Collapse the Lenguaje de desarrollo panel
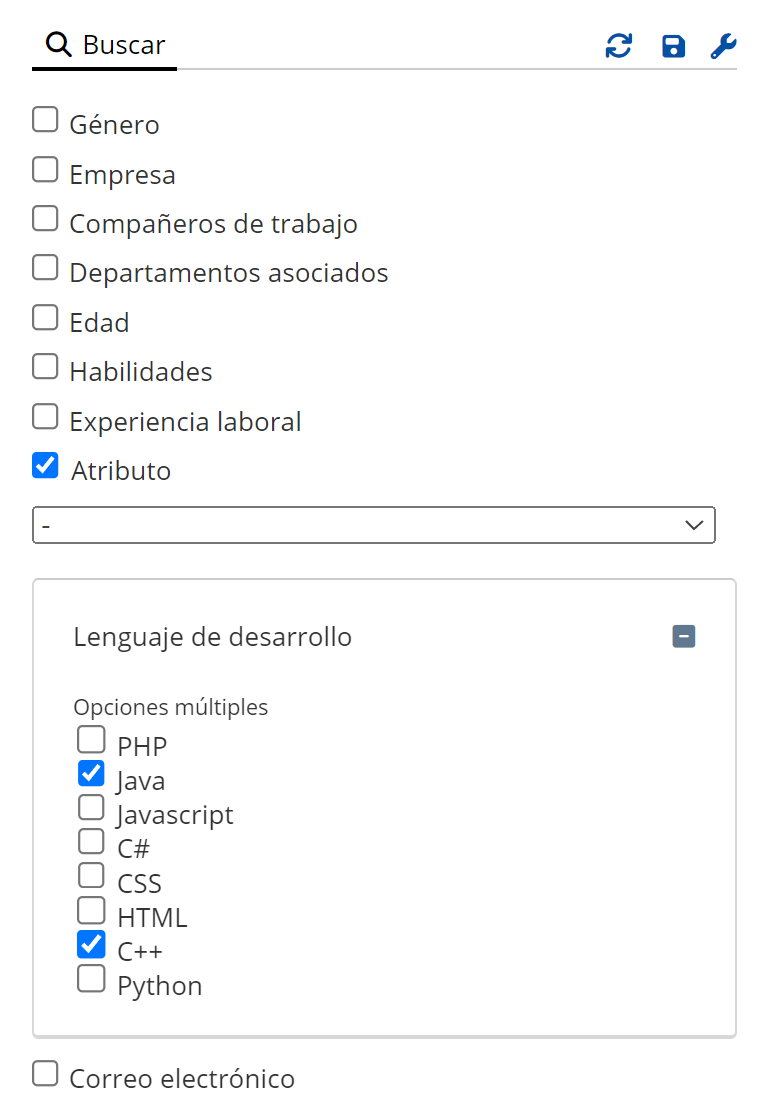Viewport: 762px width, 1104px height. (x=684, y=637)
